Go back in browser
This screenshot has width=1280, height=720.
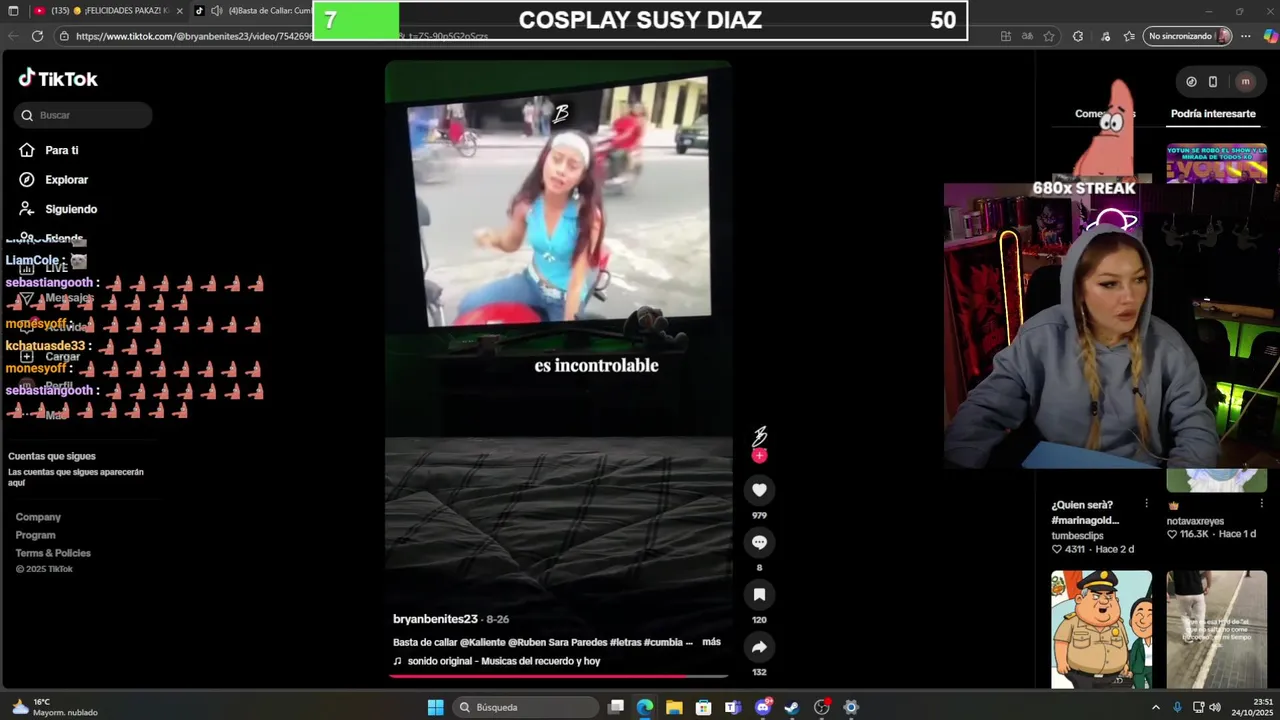(13, 36)
